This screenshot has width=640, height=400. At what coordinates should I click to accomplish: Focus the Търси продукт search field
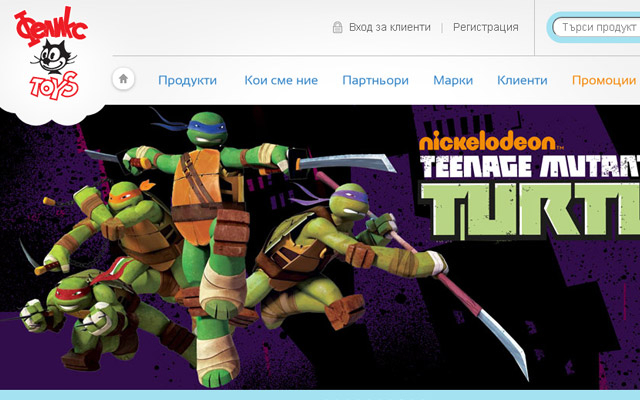point(596,27)
